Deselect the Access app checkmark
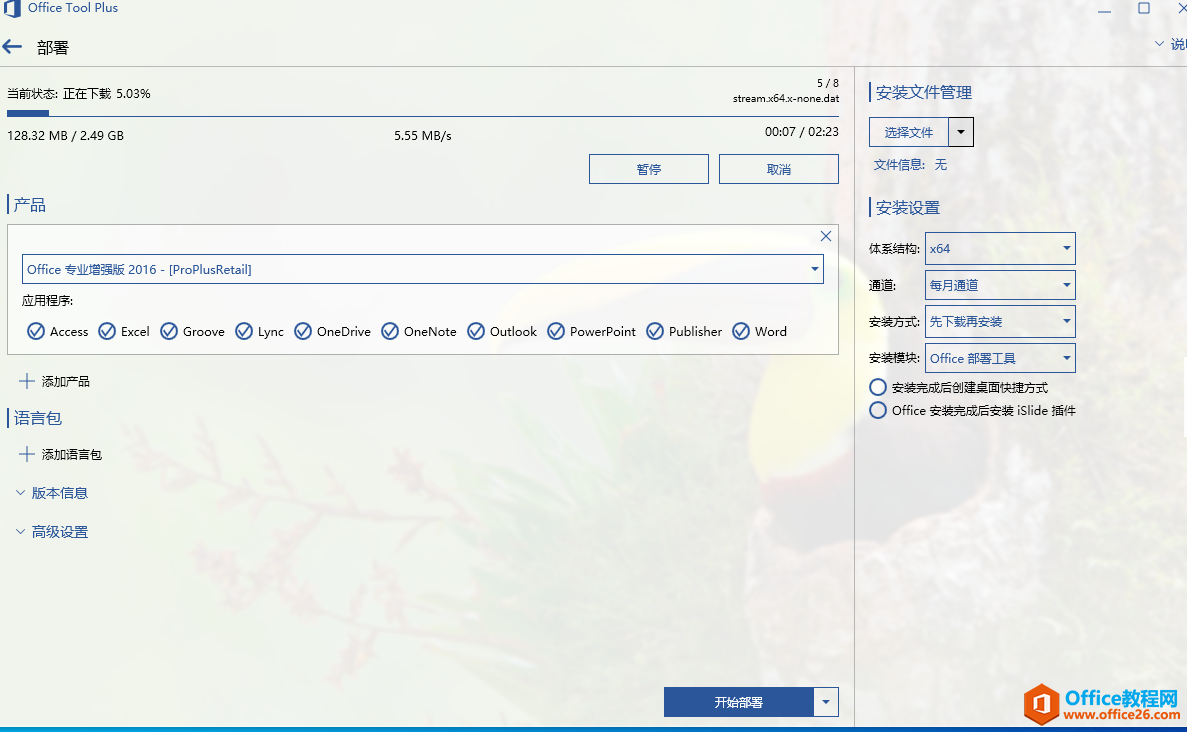Viewport: 1187px width, 732px height. 34,331
